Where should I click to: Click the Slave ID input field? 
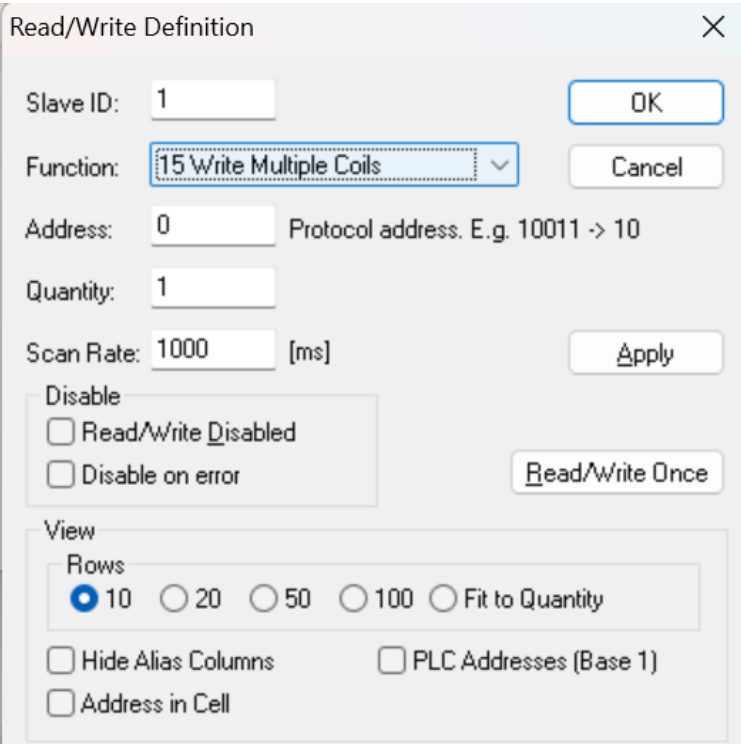coord(212,102)
